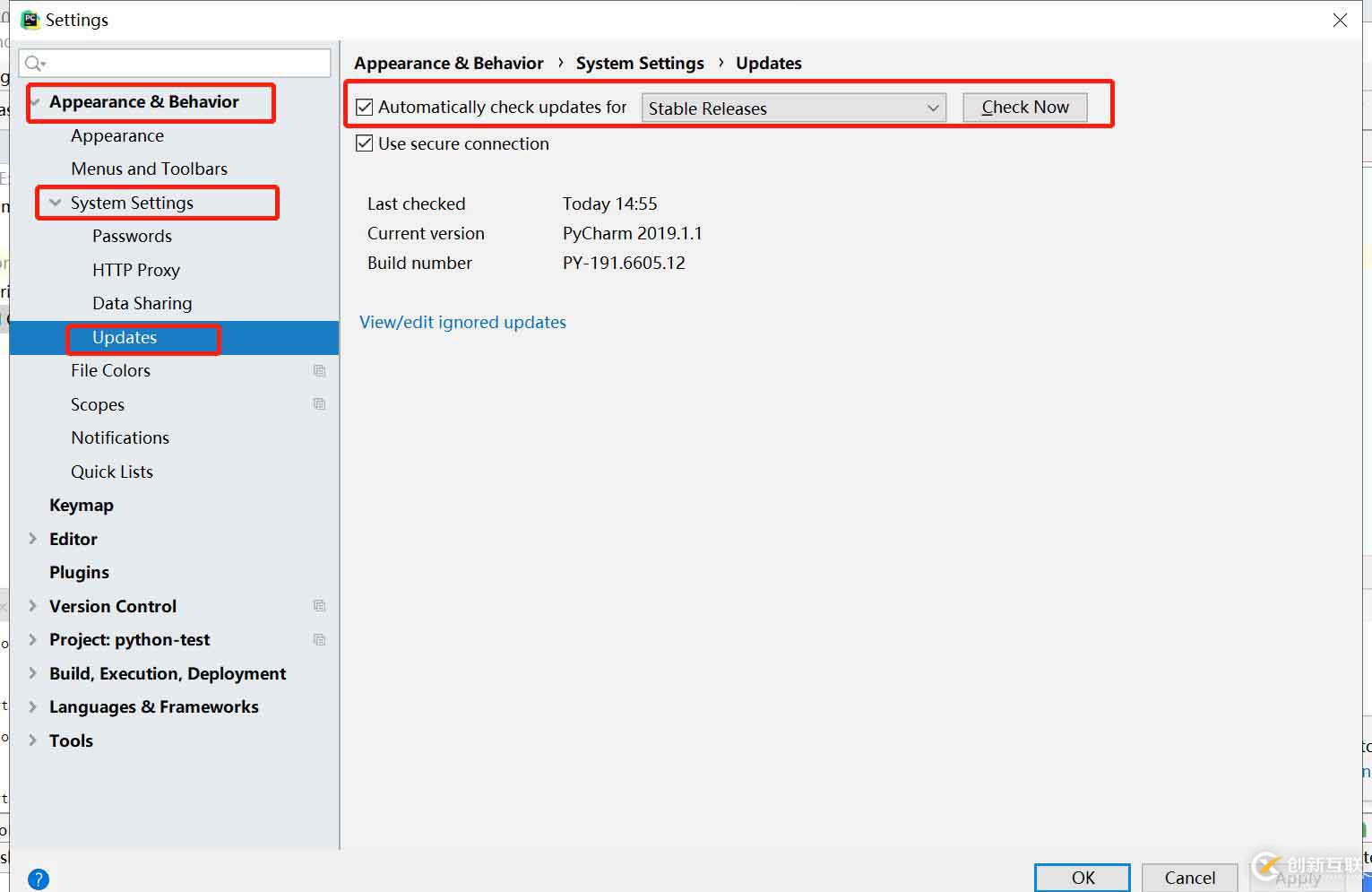Open the Keymap settings page
The height and width of the screenshot is (892, 1372).
(82, 505)
